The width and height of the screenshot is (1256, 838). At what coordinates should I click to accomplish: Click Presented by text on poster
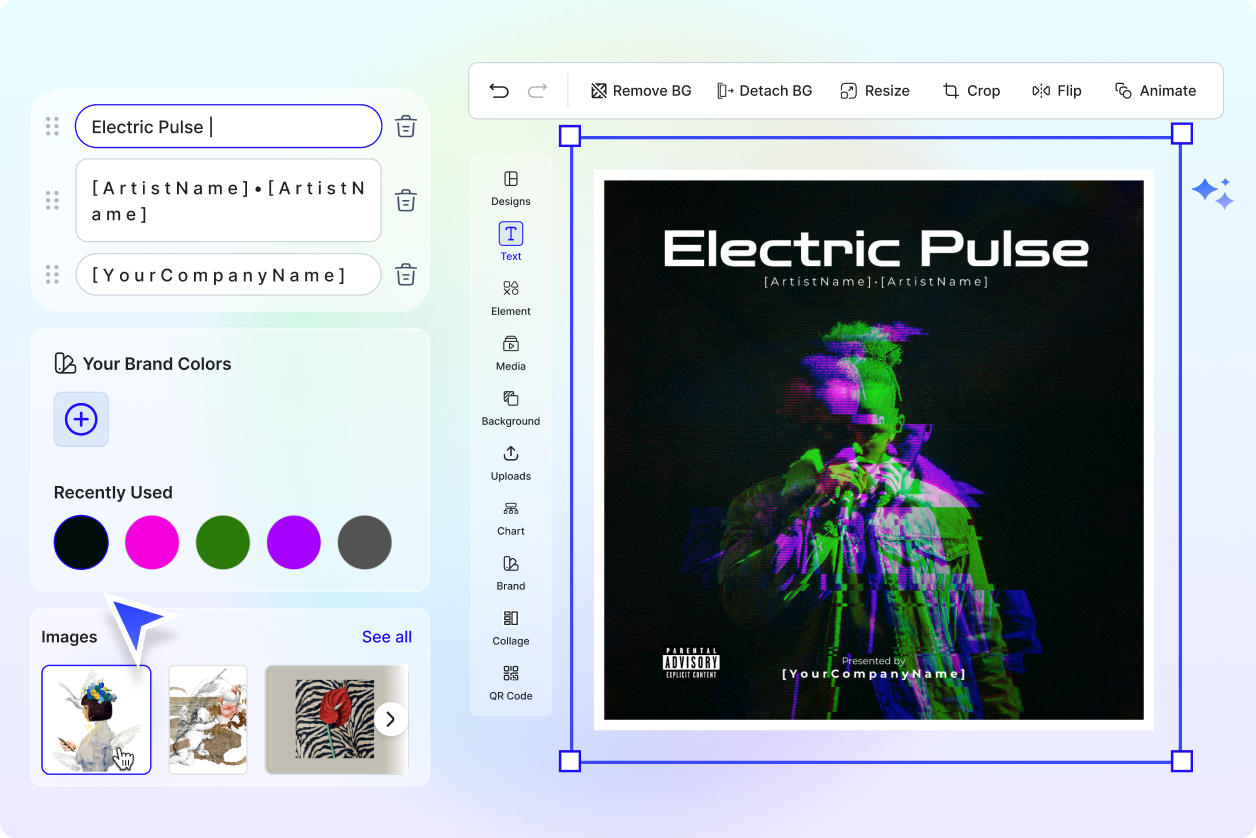[873, 660]
